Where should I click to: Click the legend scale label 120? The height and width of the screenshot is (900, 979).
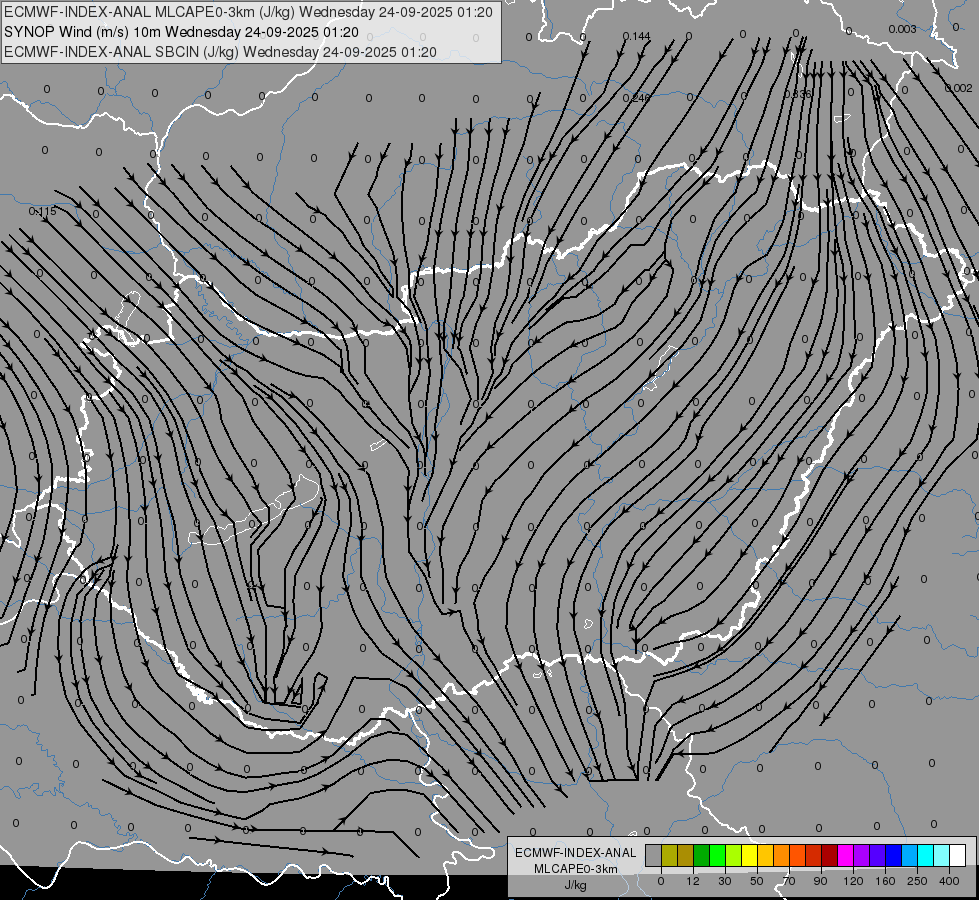pyautogui.click(x=853, y=881)
